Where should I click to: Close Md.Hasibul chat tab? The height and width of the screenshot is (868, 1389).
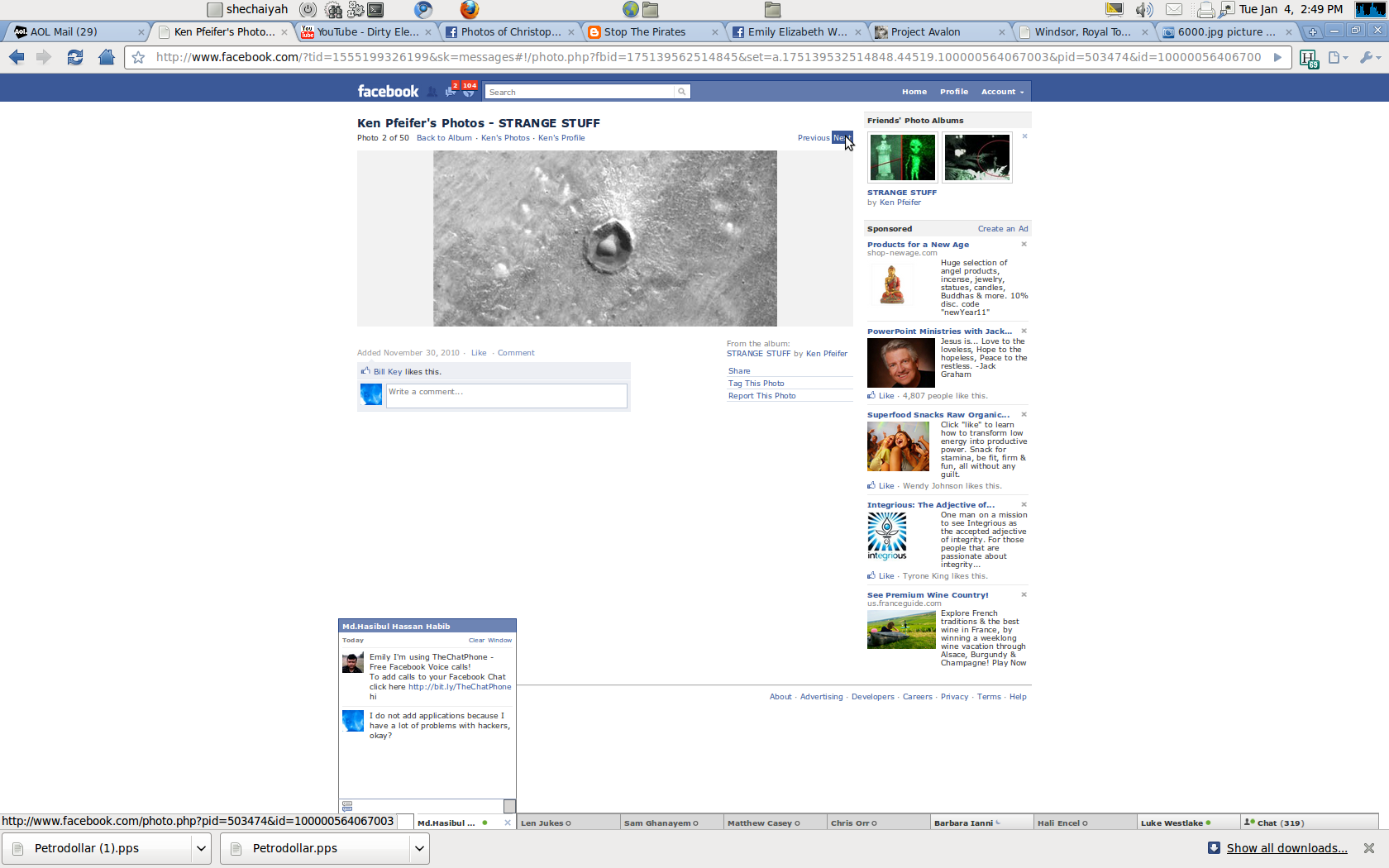508,823
